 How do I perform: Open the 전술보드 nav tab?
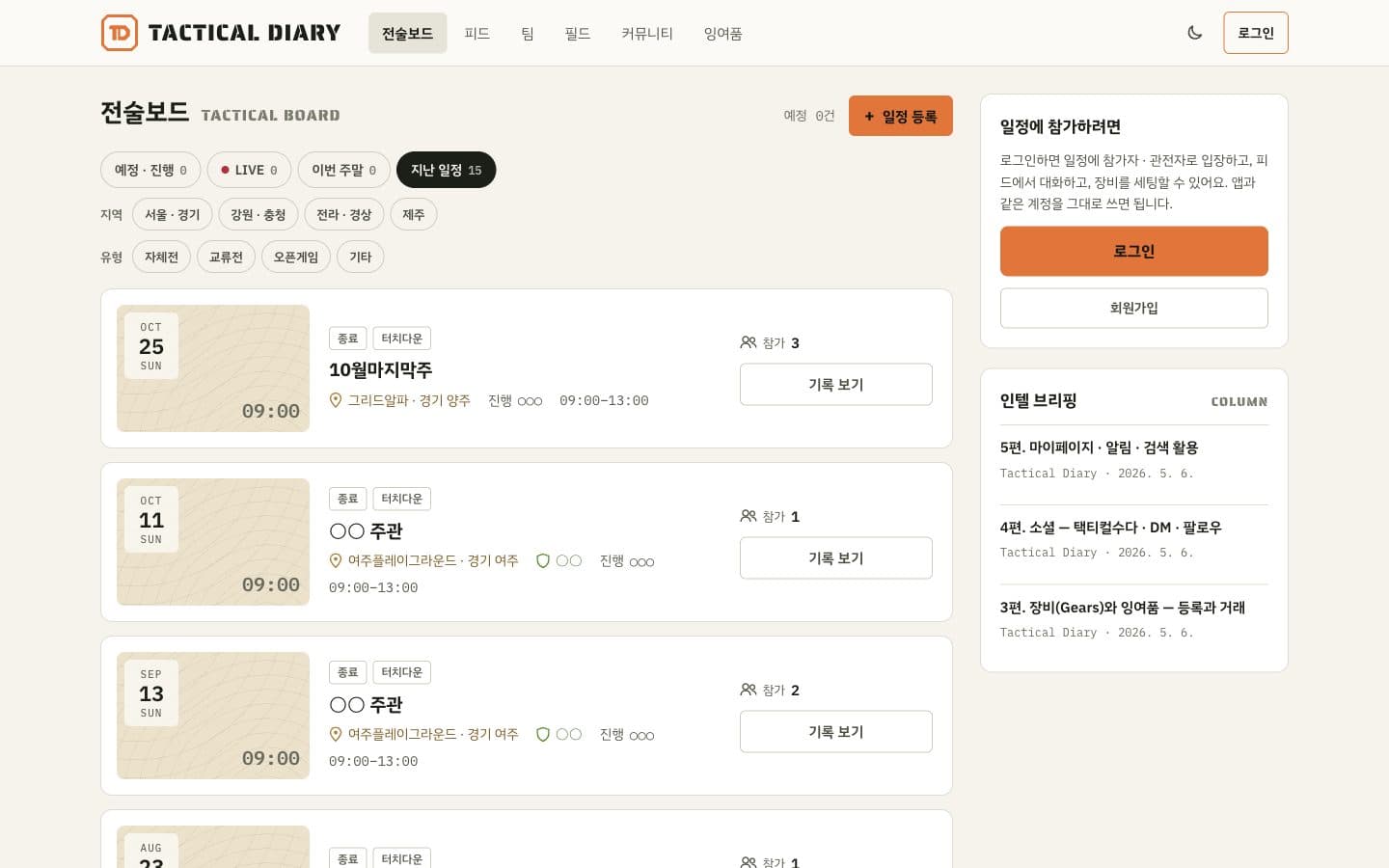click(407, 33)
